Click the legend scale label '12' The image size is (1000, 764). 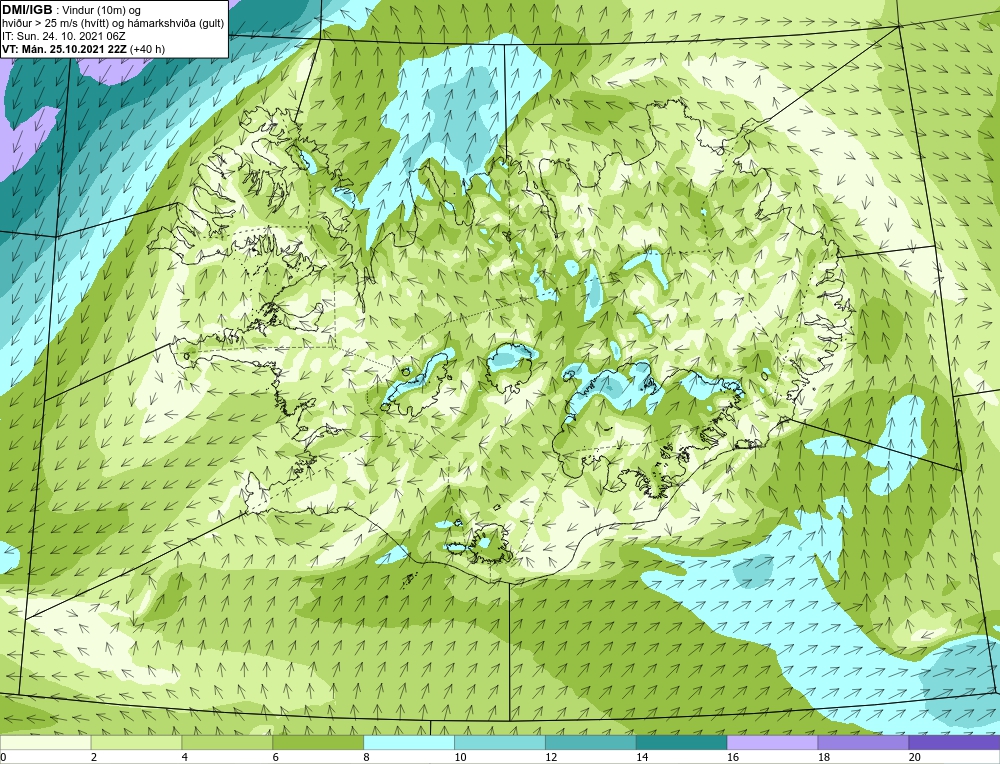[551, 757]
